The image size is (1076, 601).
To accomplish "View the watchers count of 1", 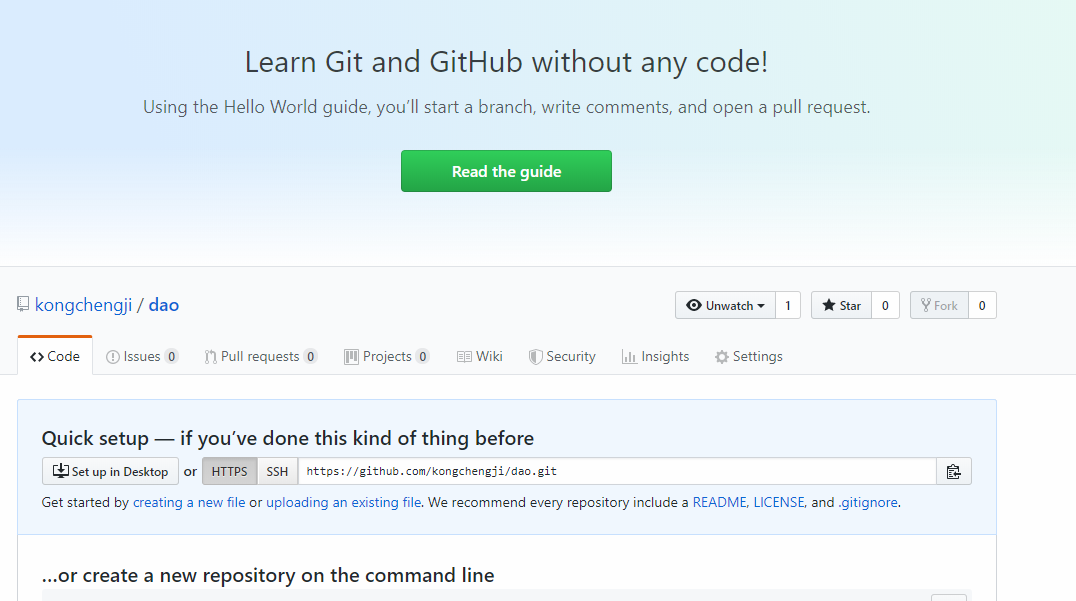I will (x=788, y=305).
